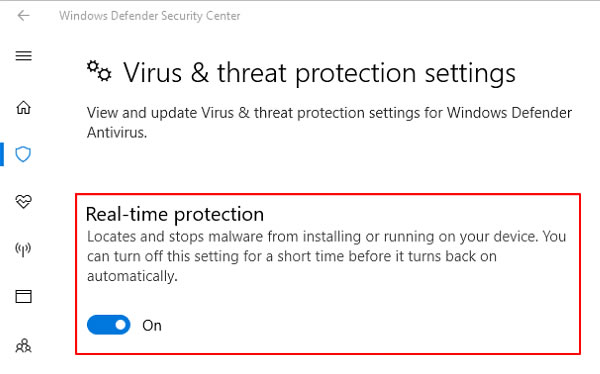Viewport: 600px width, 374px height.
Task: Click the "Windows Defender Security Center" window title
Action: (150, 16)
